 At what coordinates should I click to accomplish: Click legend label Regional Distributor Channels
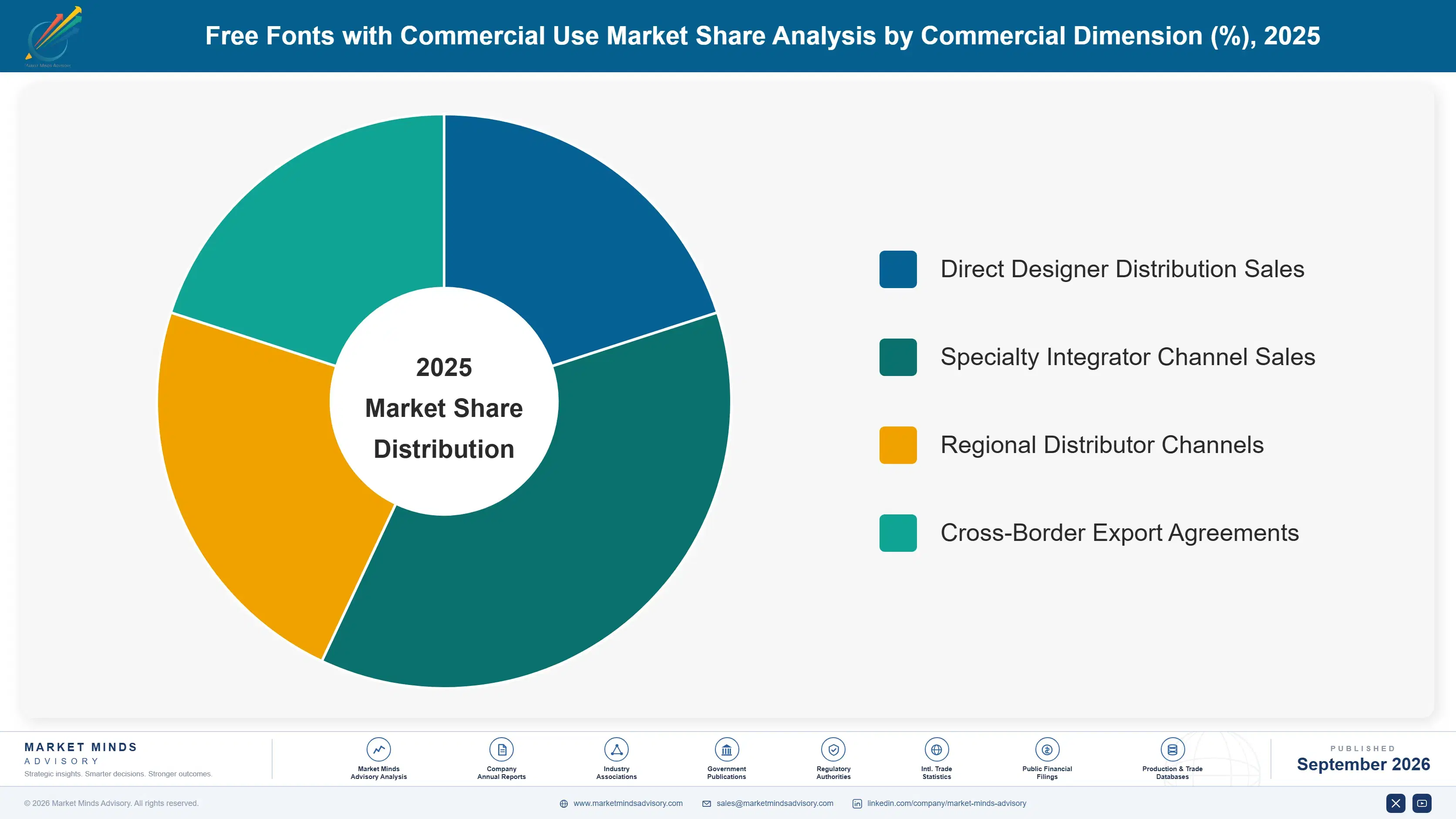pos(1102,445)
